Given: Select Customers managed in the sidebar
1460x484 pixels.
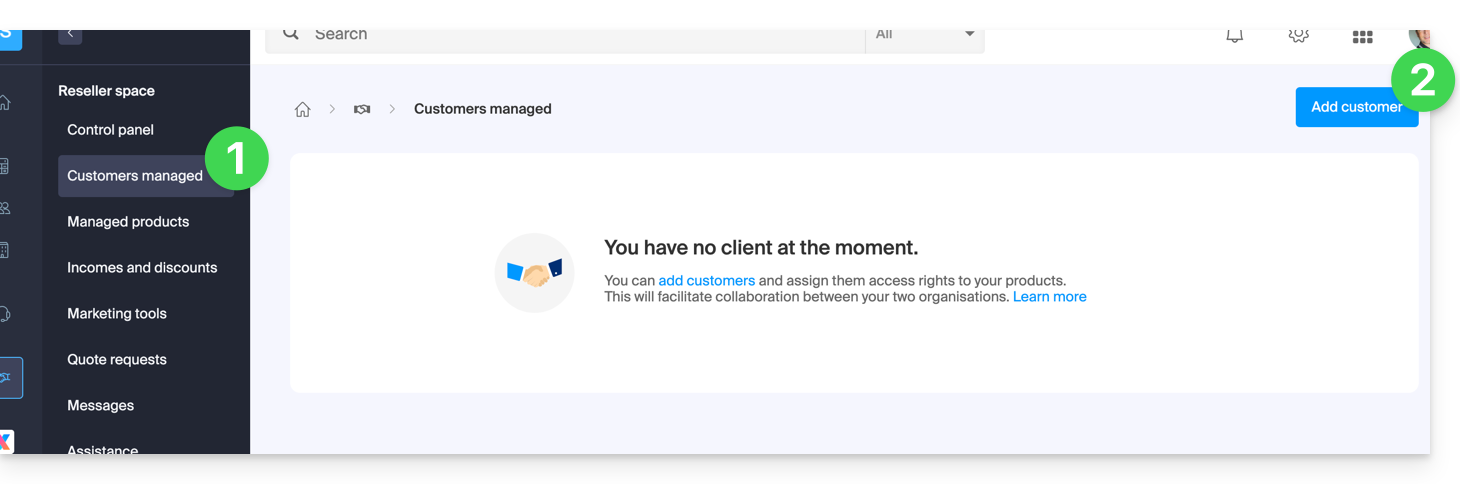Looking at the screenshot, I should pyautogui.click(x=146, y=176).
